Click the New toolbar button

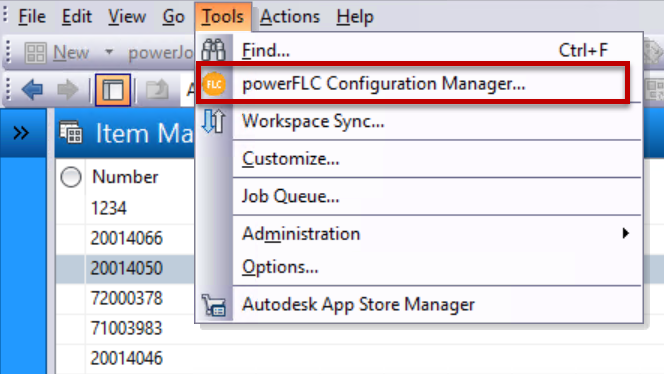(x=57, y=53)
